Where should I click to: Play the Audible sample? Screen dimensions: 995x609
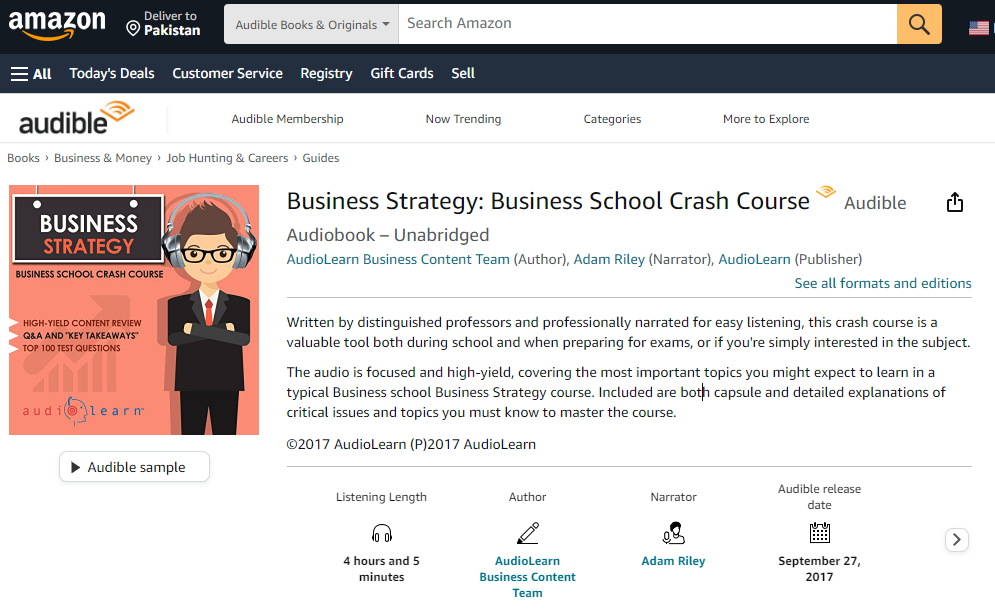click(134, 467)
